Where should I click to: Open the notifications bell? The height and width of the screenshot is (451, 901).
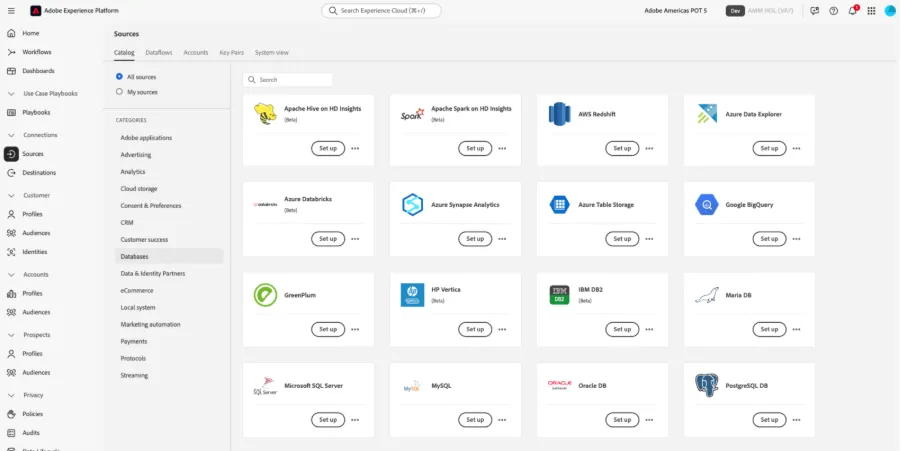coord(852,11)
